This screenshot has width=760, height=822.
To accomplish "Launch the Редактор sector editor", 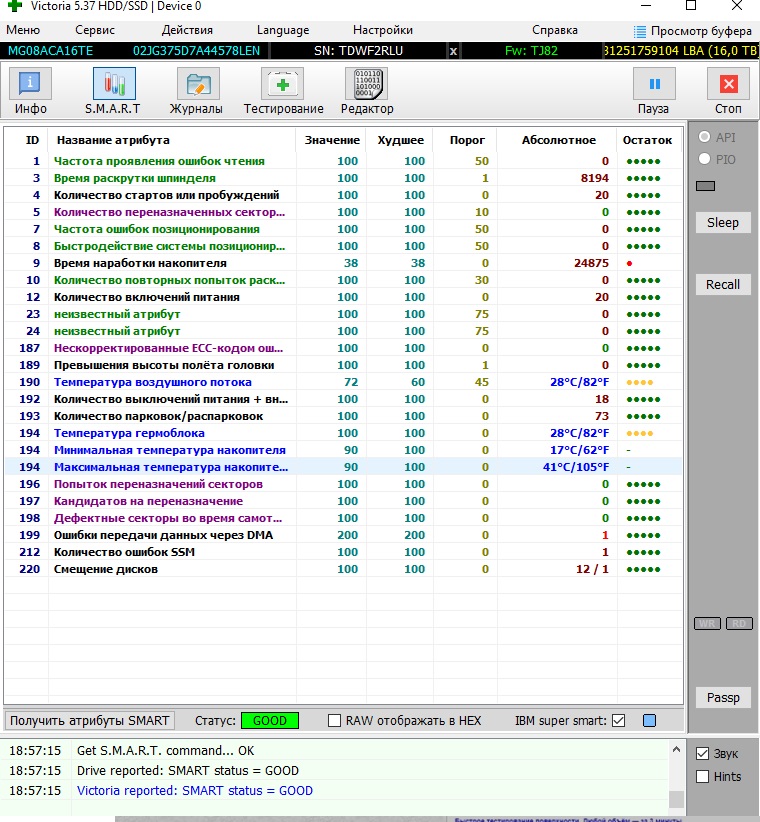I will [367, 91].
